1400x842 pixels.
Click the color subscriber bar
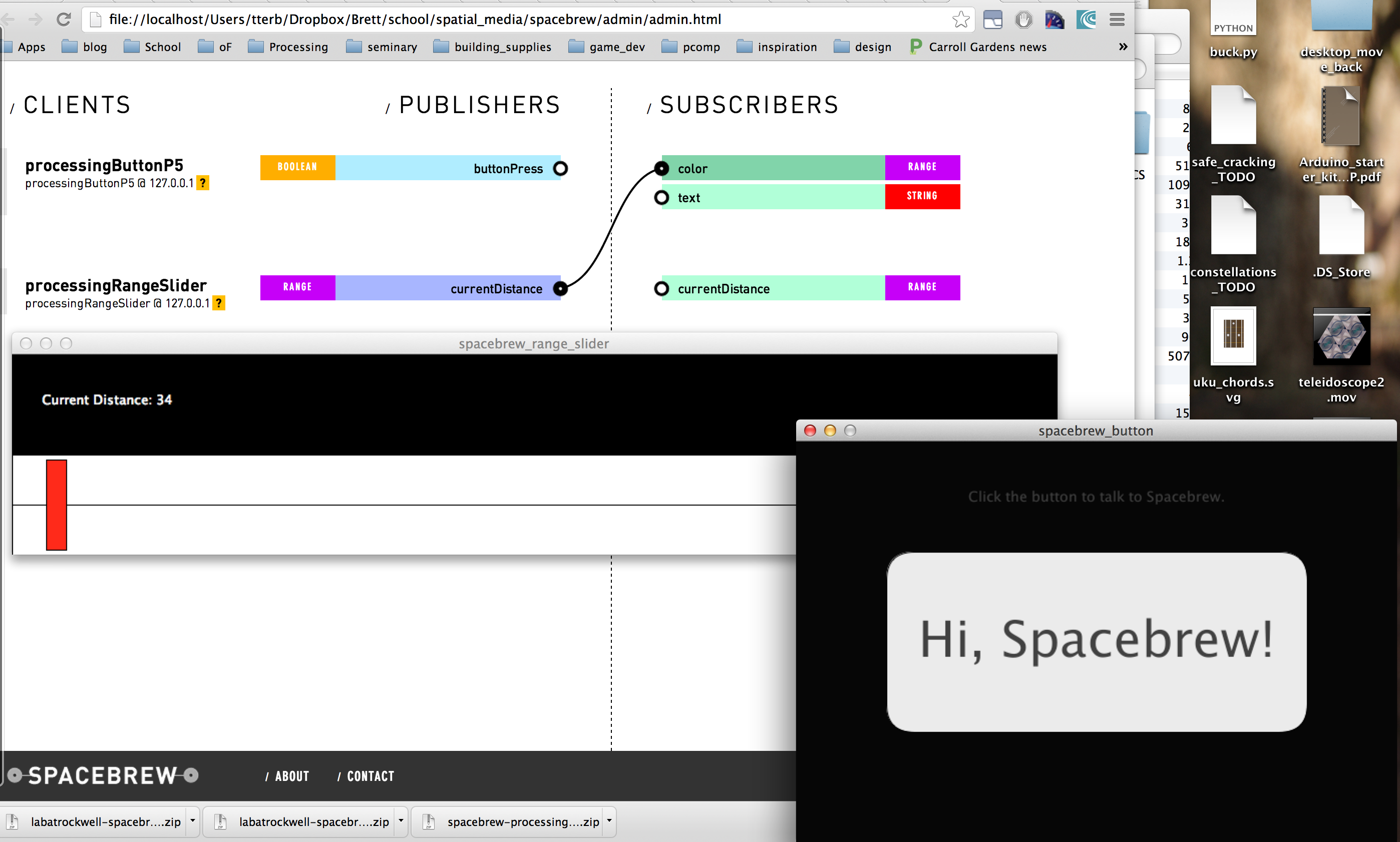pos(774,168)
